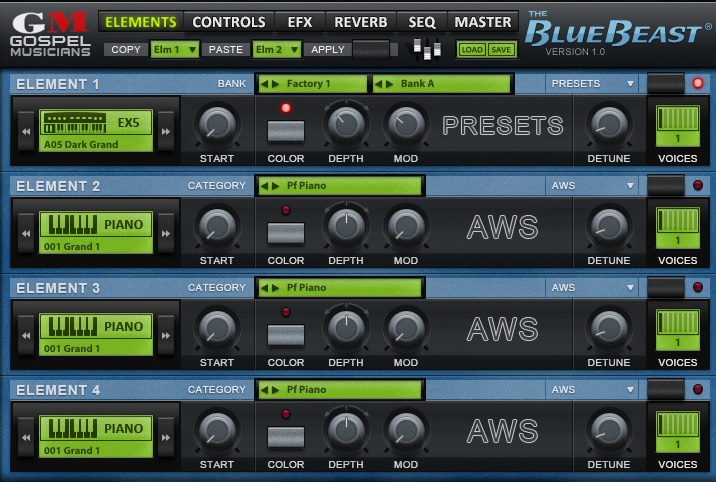Click the Element 1 VOICES display
Screen dimensions: 716x482
678,126
